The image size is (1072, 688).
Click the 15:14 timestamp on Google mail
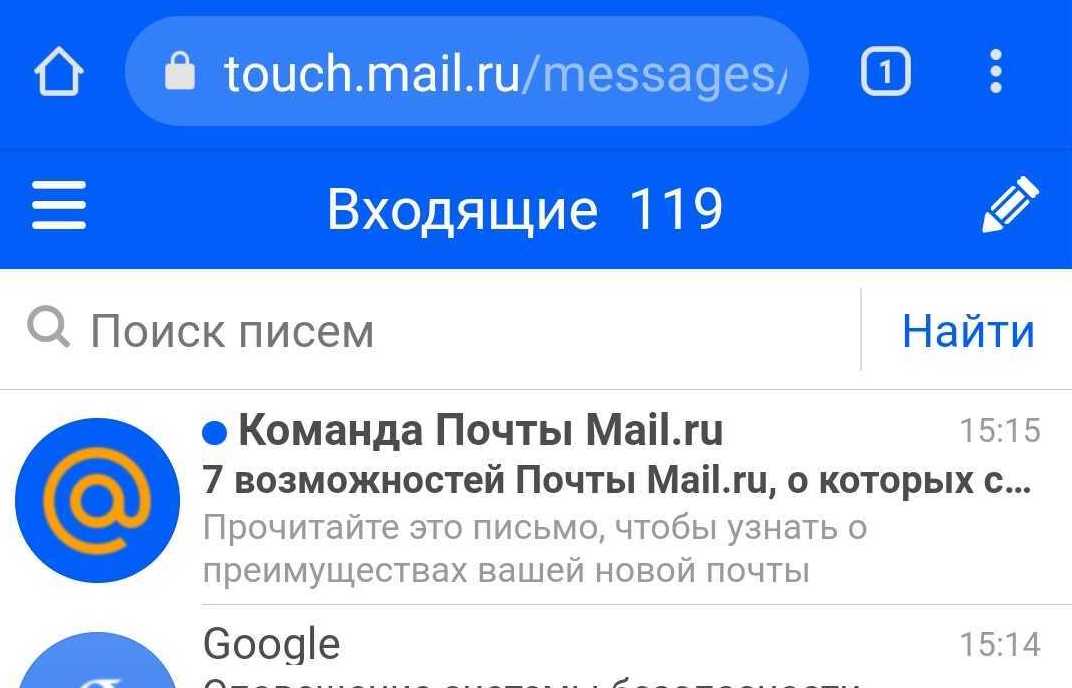[x=1000, y=644]
